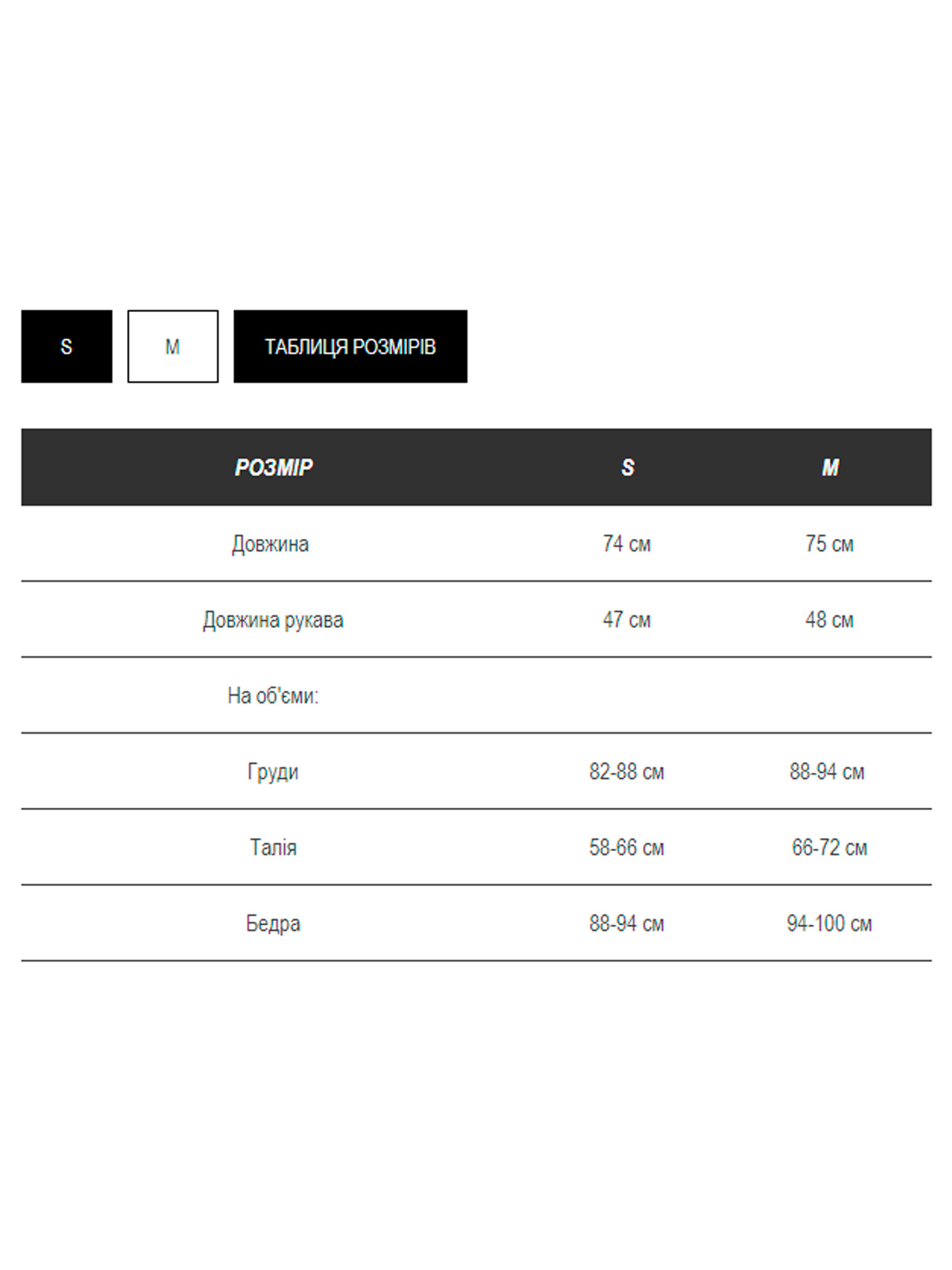Click the S column header in table
Viewport: 952px width, 1270px height.
[628, 467]
